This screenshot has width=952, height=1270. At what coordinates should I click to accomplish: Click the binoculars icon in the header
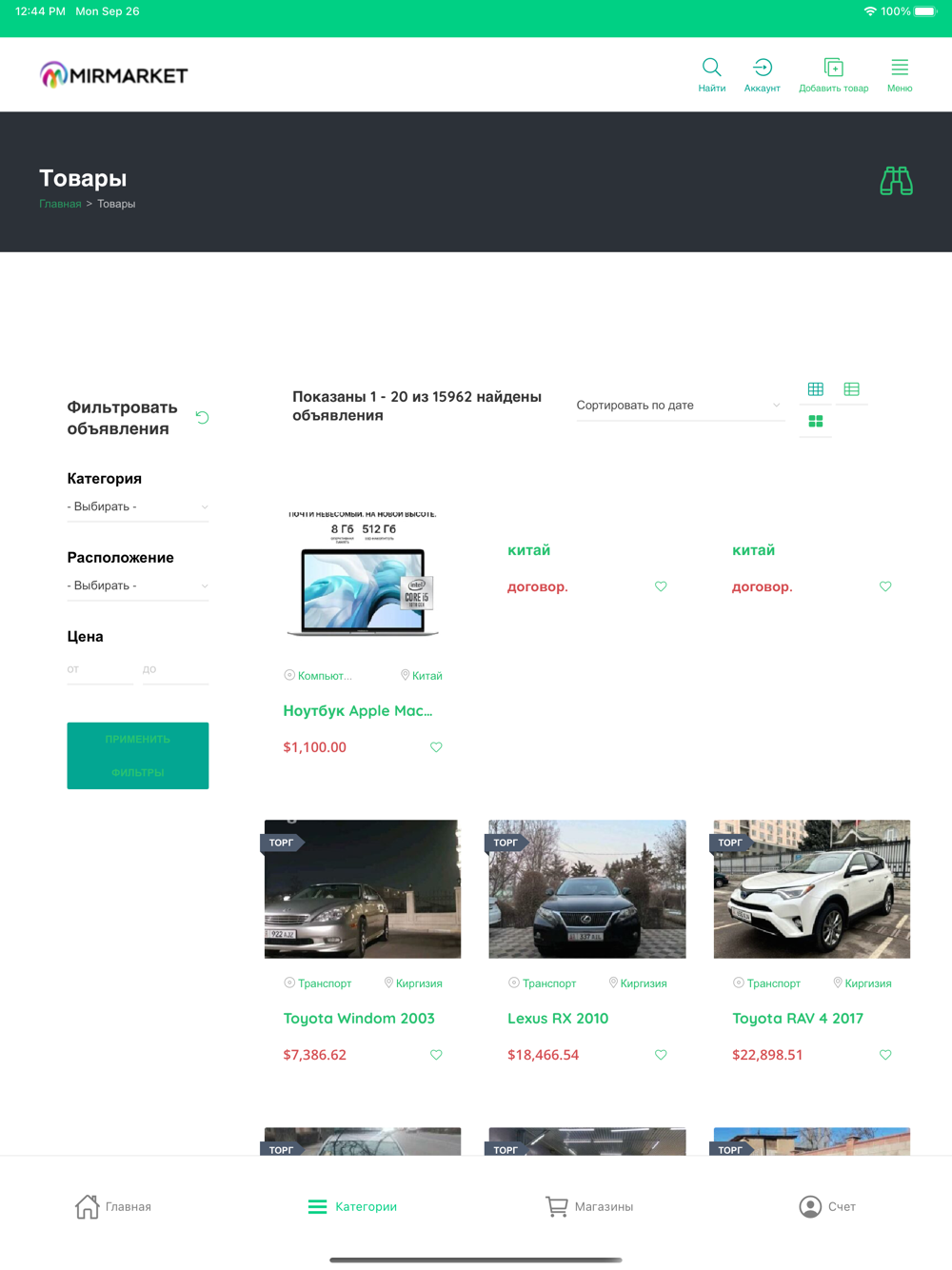(896, 181)
